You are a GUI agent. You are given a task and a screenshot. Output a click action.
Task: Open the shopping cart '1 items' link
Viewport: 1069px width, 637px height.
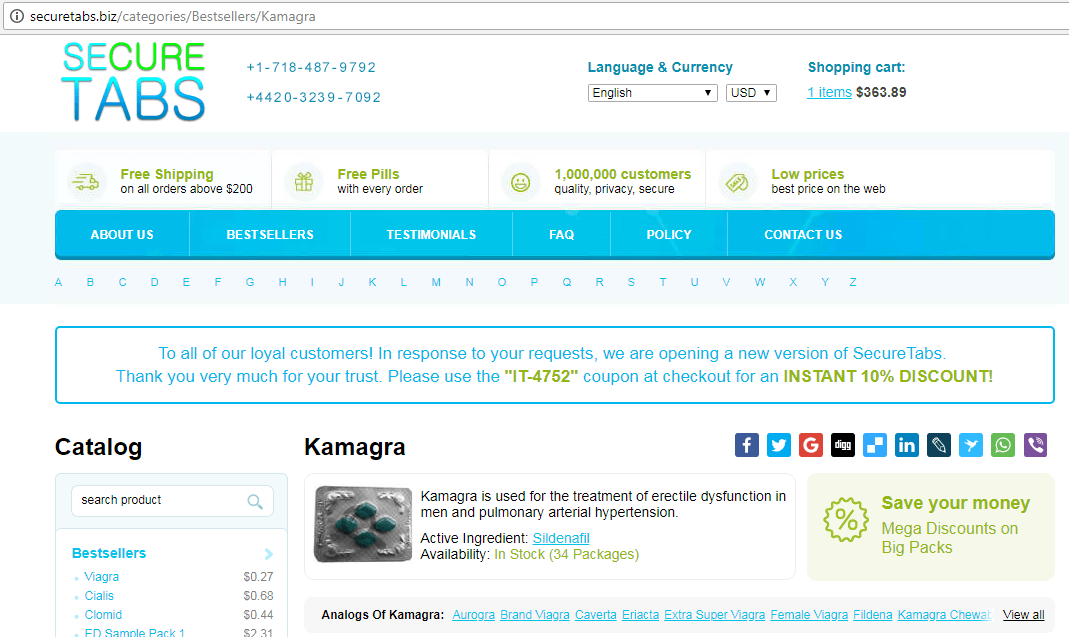pyautogui.click(x=829, y=92)
